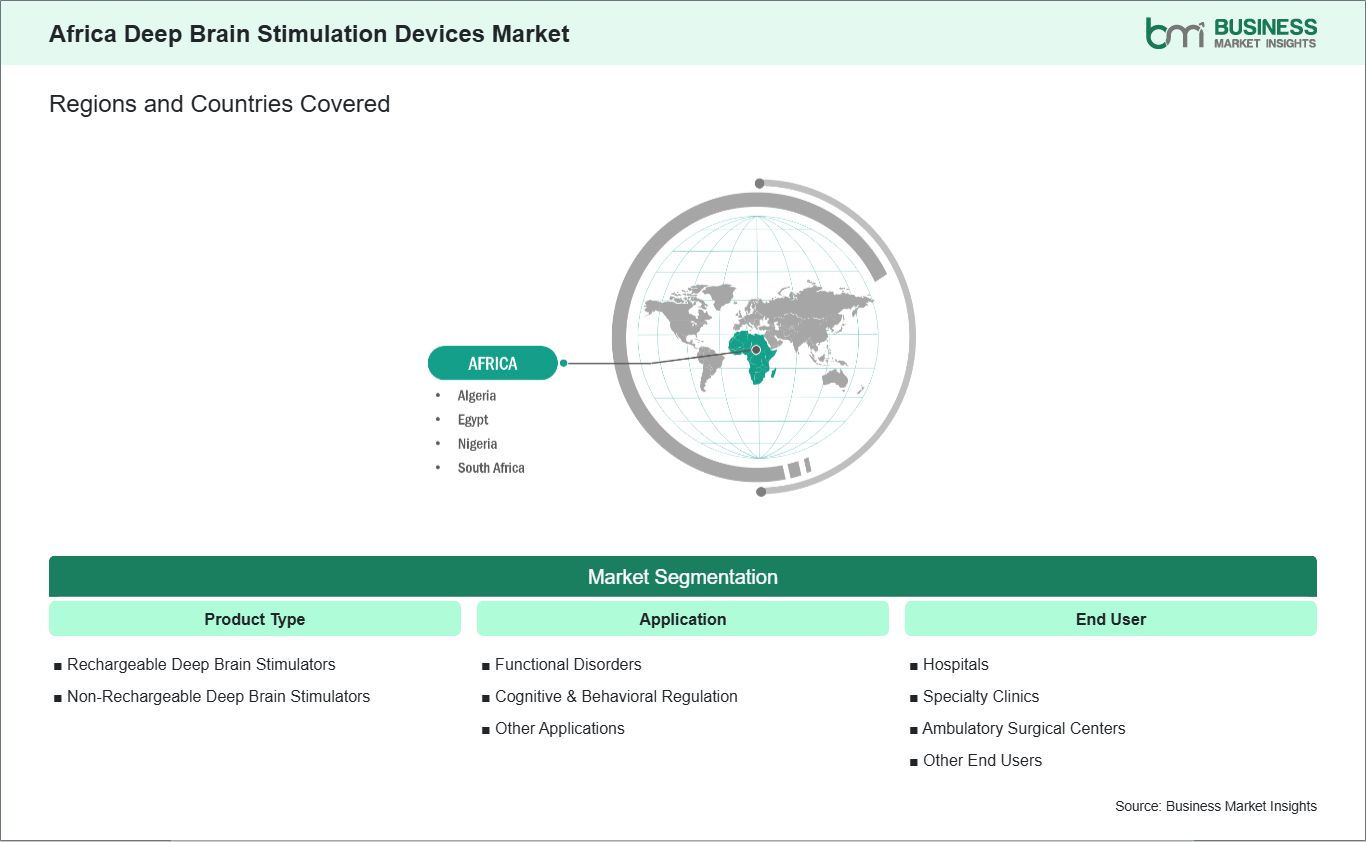1366x842 pixels.
Task: Click South Africa in country list
Action: [491, 467]
